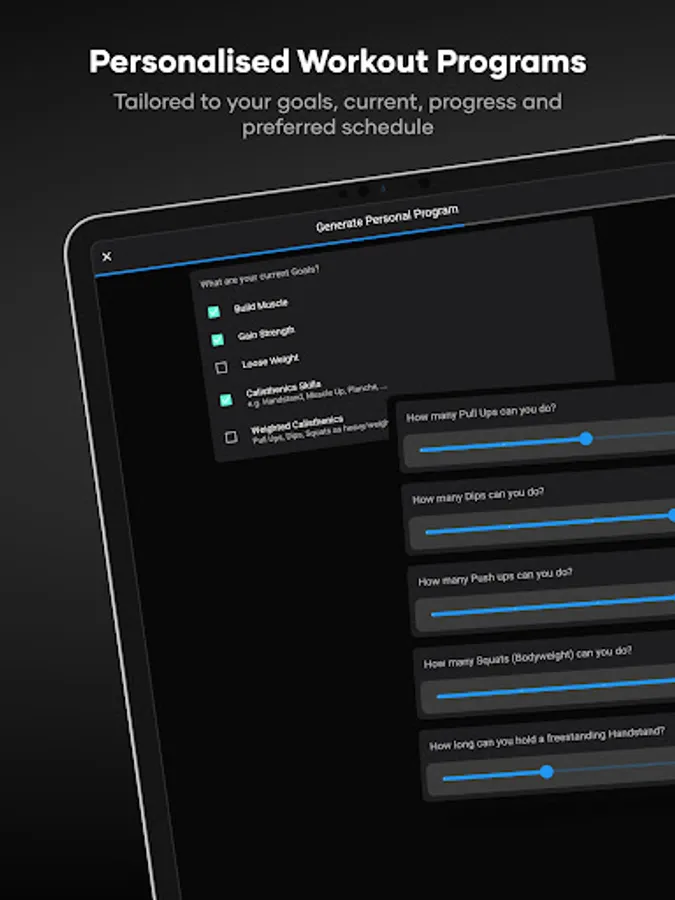
Task: Click 'How many Dips can you do?' label
Action: (x=478, y=495)
